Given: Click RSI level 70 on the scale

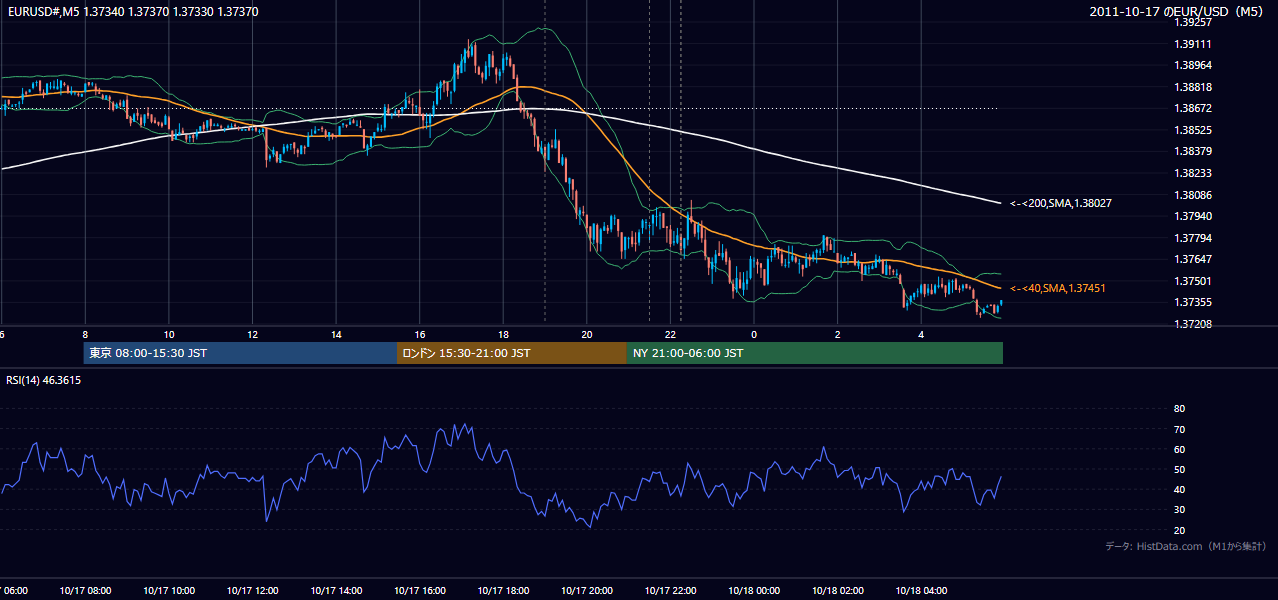Looking at the screenshot, I should pyautogui.click(x=1179, y=429).
